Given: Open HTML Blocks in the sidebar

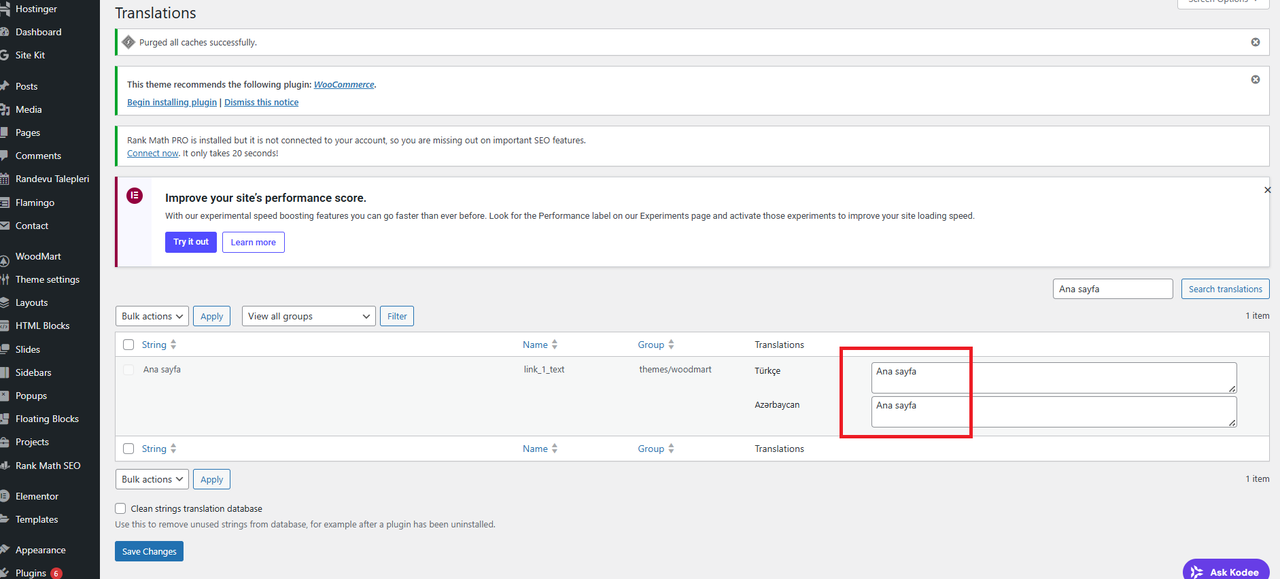Looking at the screenshot, I should (x=42, y=325).
